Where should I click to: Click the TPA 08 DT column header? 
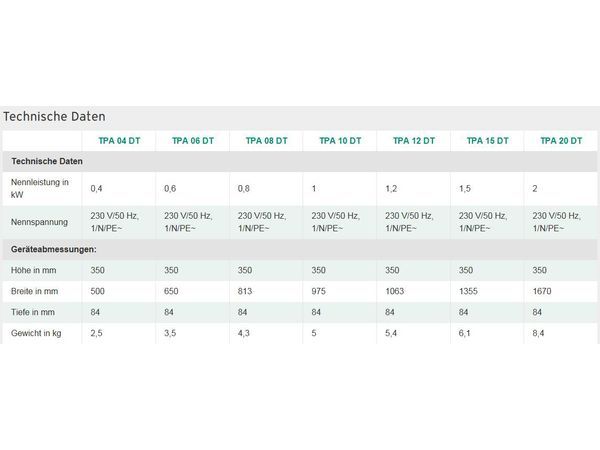point(266,141)
